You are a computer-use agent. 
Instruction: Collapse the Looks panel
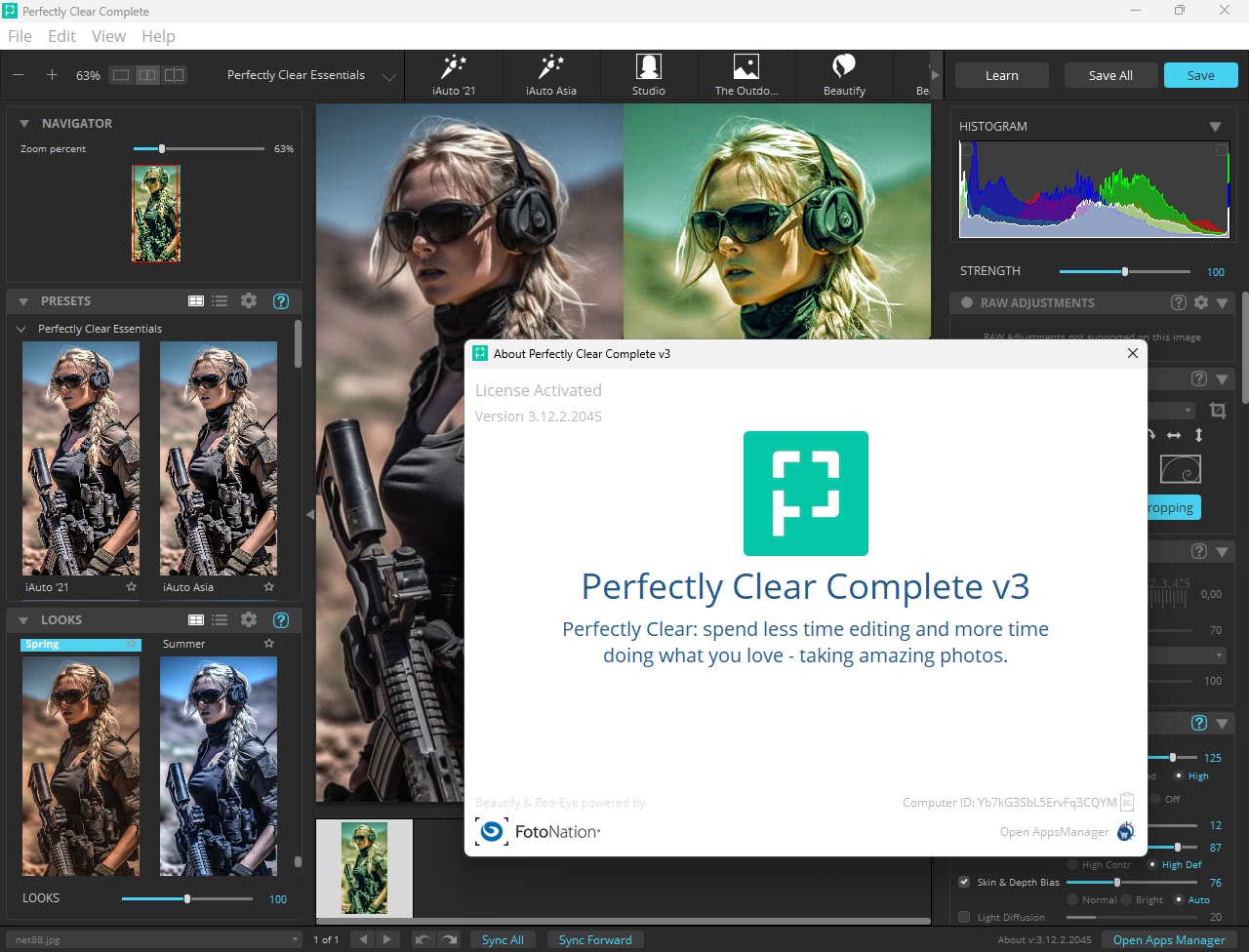tap(24, 620)
